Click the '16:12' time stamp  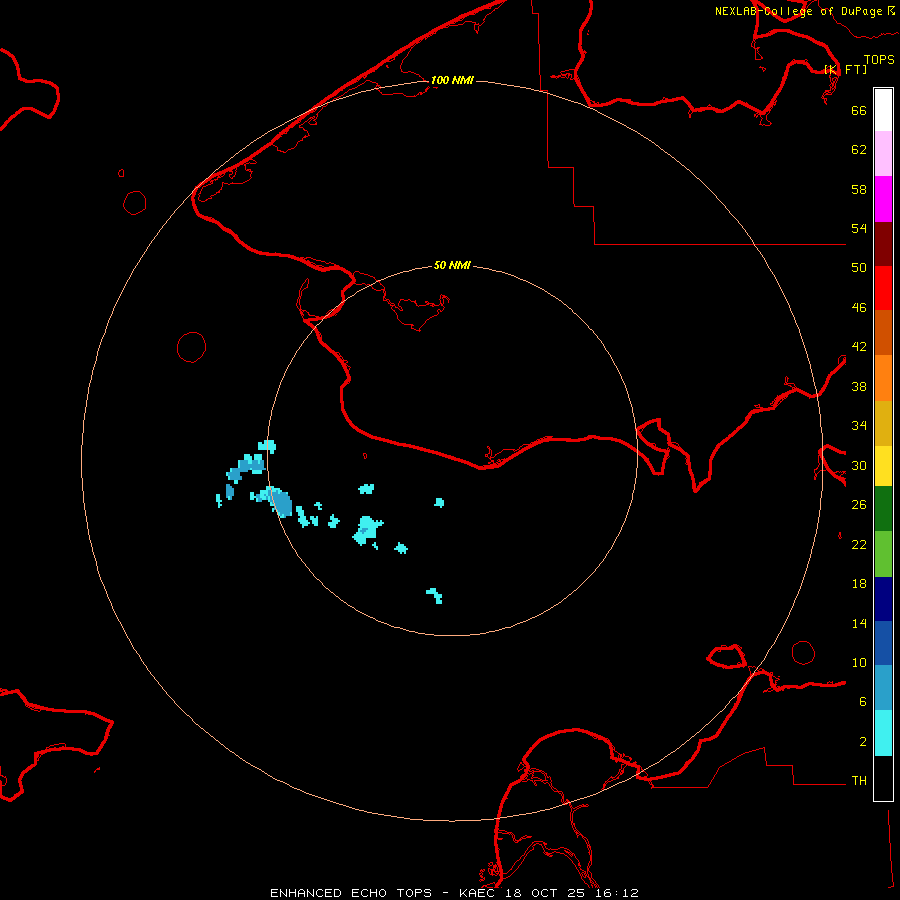pyautogui.click(x=616, y=893)
